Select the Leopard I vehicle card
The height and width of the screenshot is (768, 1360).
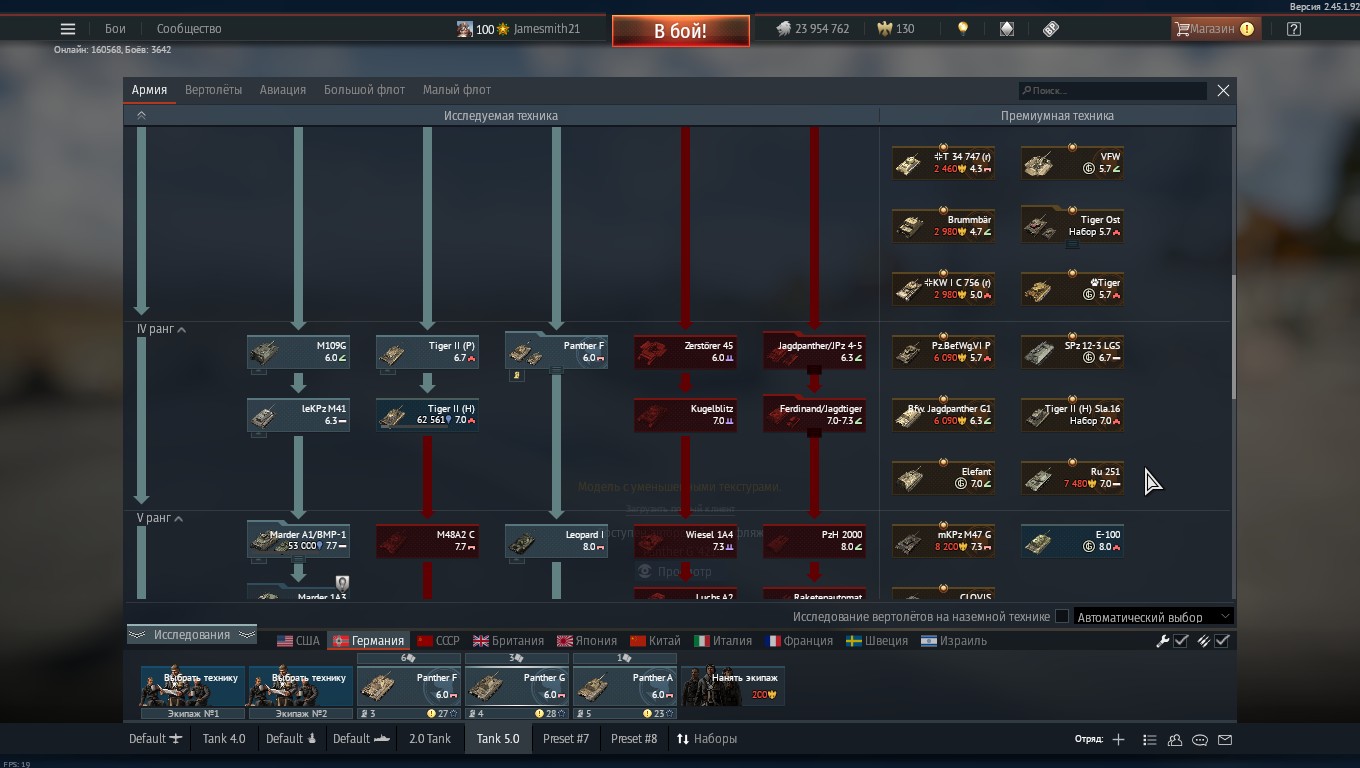[x=557, y=541]
